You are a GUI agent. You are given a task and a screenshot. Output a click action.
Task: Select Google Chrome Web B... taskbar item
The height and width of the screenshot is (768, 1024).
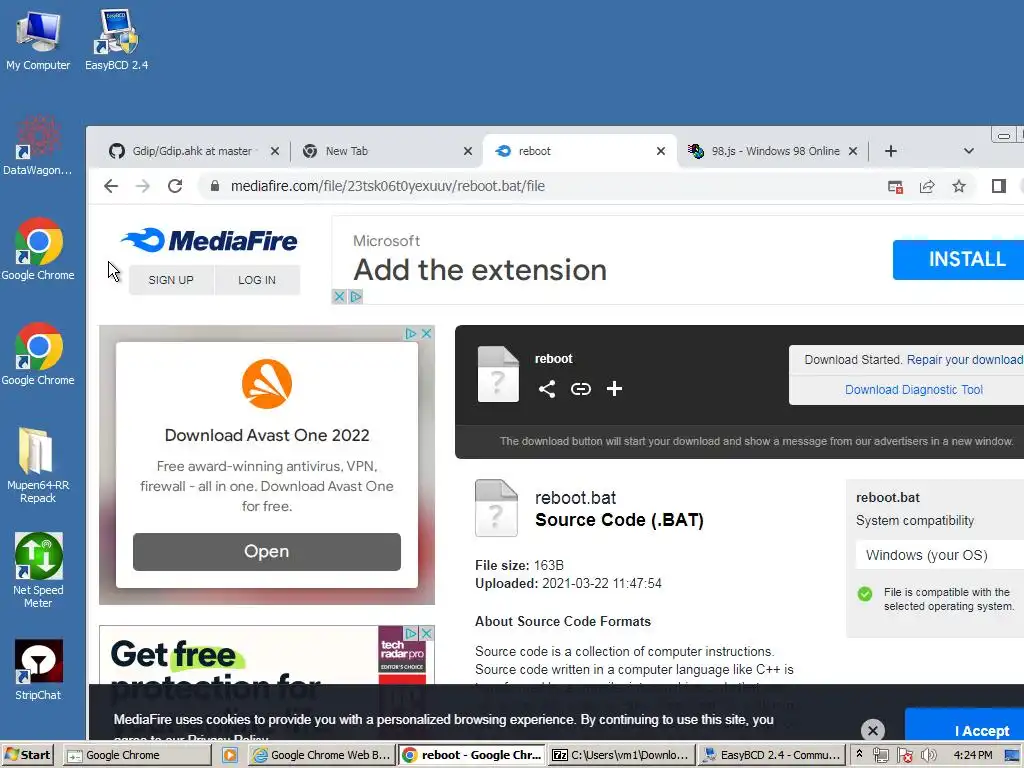[322, 755]
